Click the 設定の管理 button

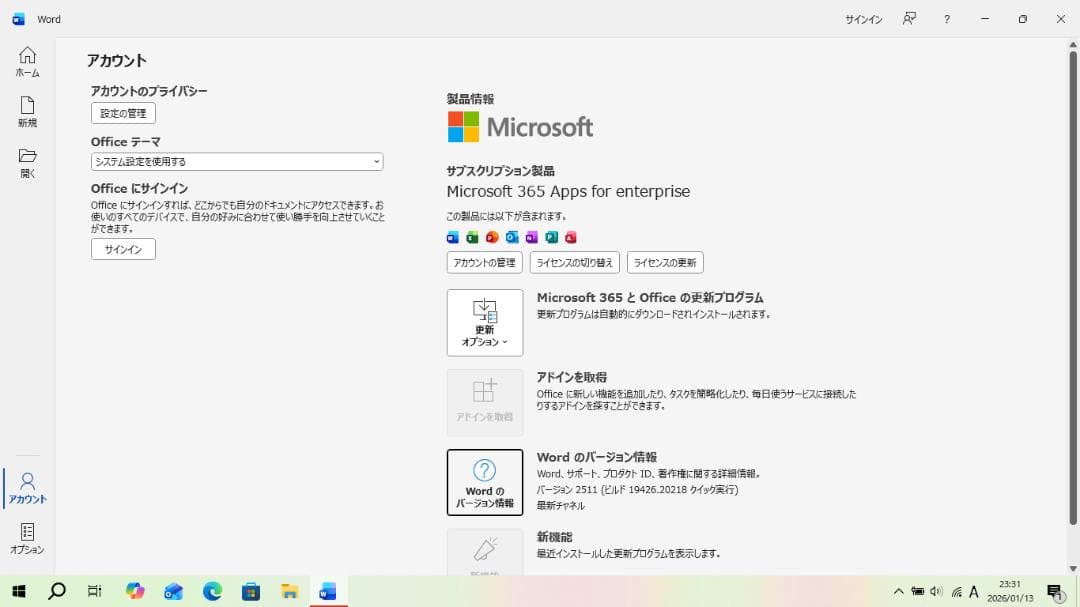pyautogui.click(x=122, y=113)
